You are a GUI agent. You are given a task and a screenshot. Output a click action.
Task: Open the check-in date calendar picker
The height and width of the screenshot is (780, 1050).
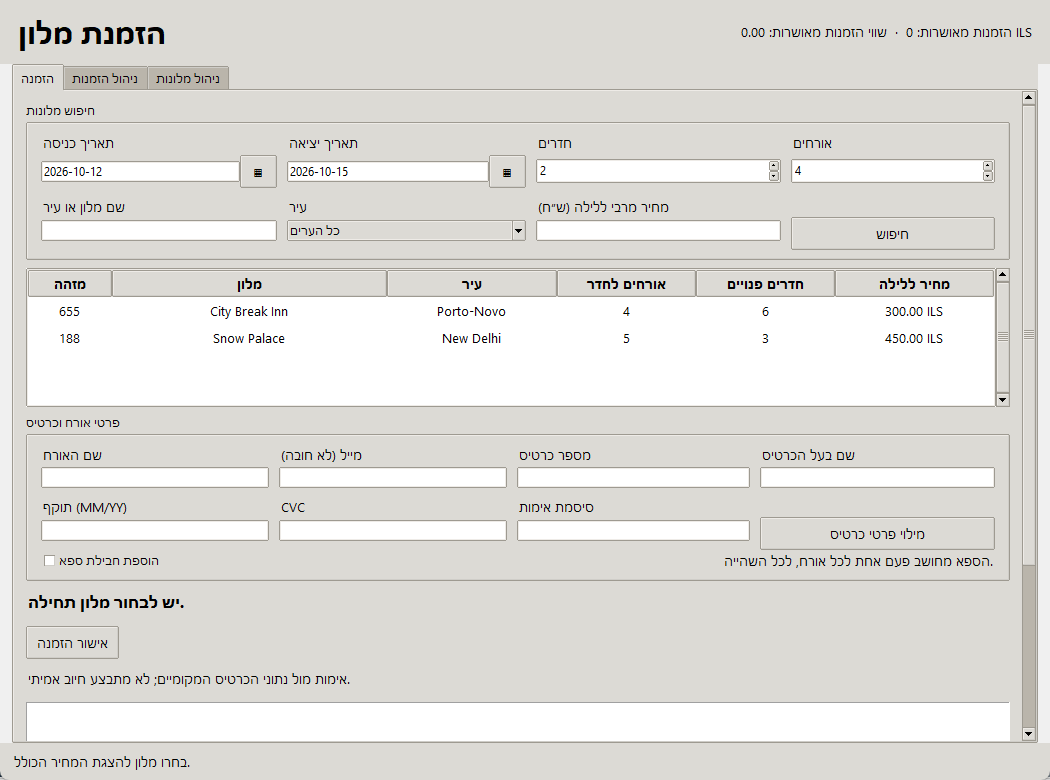tap(258, 172)
